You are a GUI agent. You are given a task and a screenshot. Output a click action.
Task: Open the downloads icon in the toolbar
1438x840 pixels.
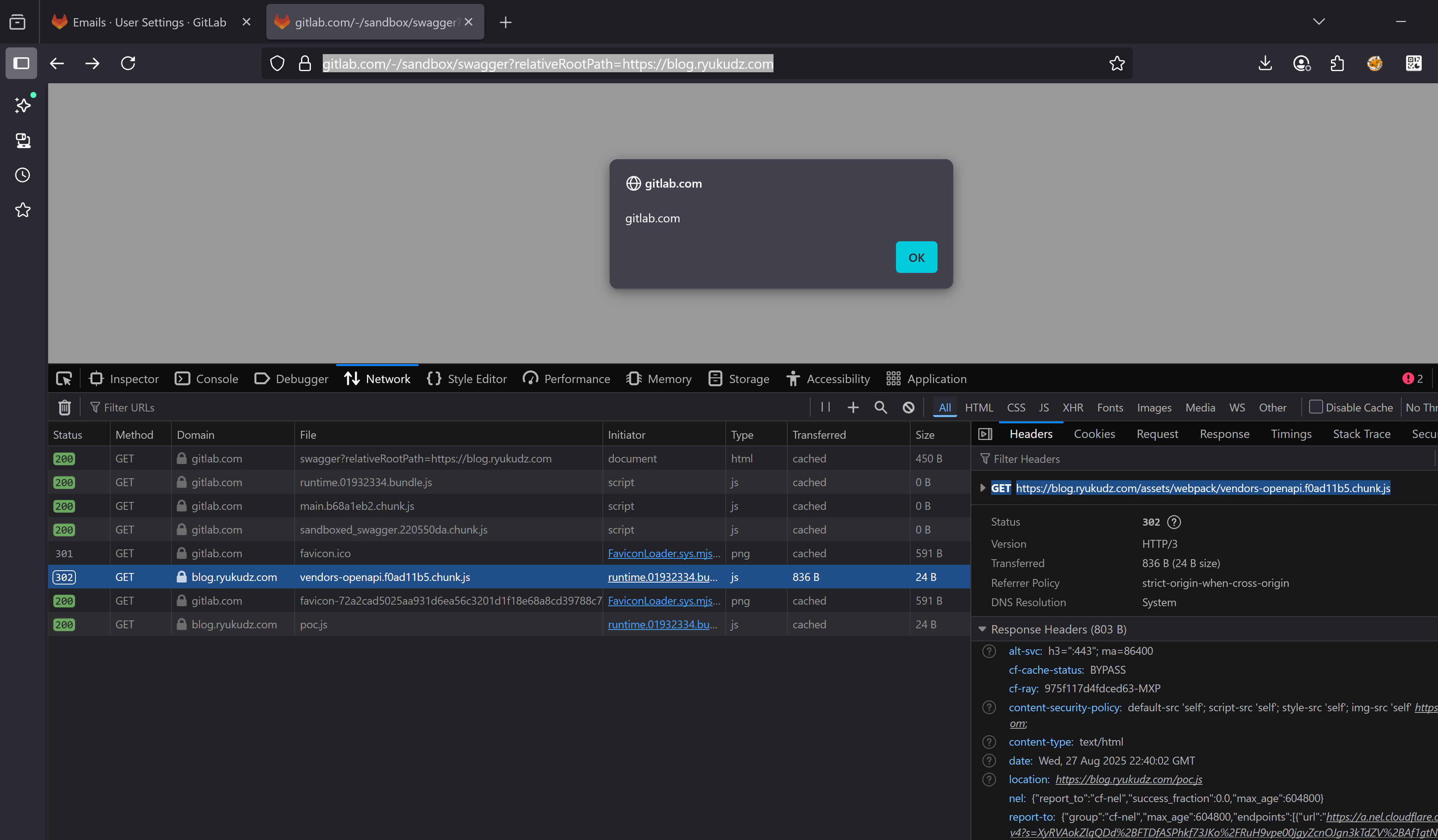(1265, 63)
